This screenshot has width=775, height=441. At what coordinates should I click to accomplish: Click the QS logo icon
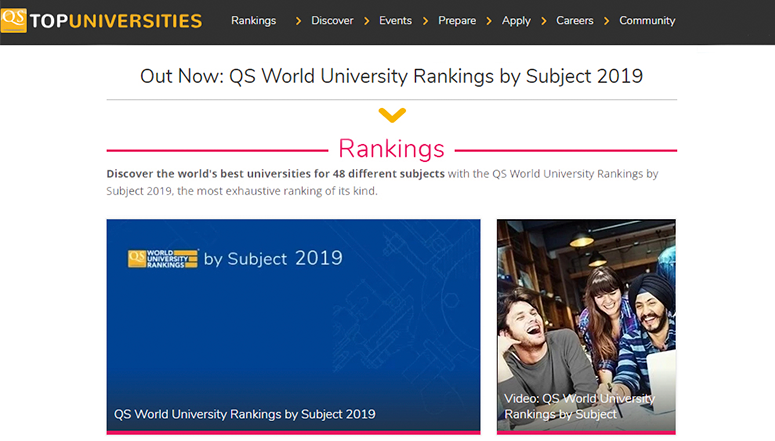click(14, 20)
